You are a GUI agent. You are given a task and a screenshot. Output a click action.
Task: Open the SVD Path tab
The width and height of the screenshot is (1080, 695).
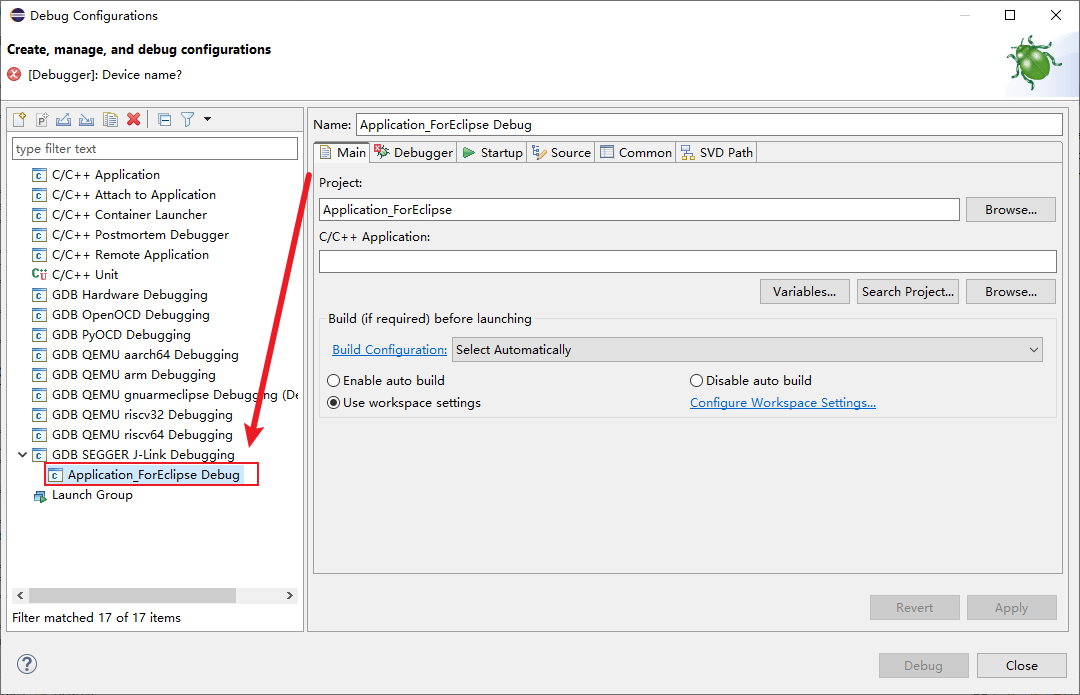pyautogui.click(x=717, y=152)
